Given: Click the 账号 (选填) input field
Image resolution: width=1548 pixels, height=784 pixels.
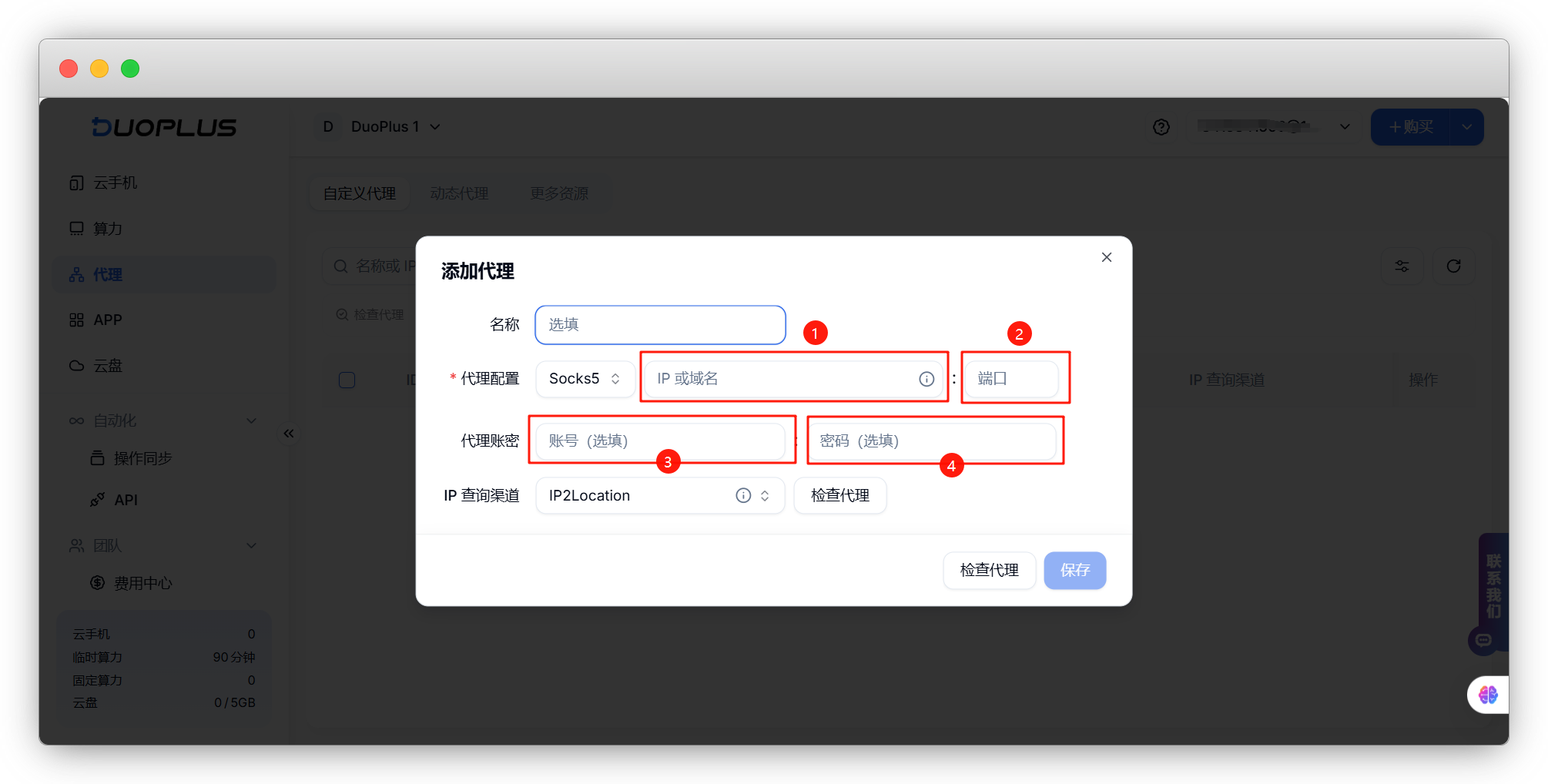Looking at the screenshot, I should tap(660, 441).
